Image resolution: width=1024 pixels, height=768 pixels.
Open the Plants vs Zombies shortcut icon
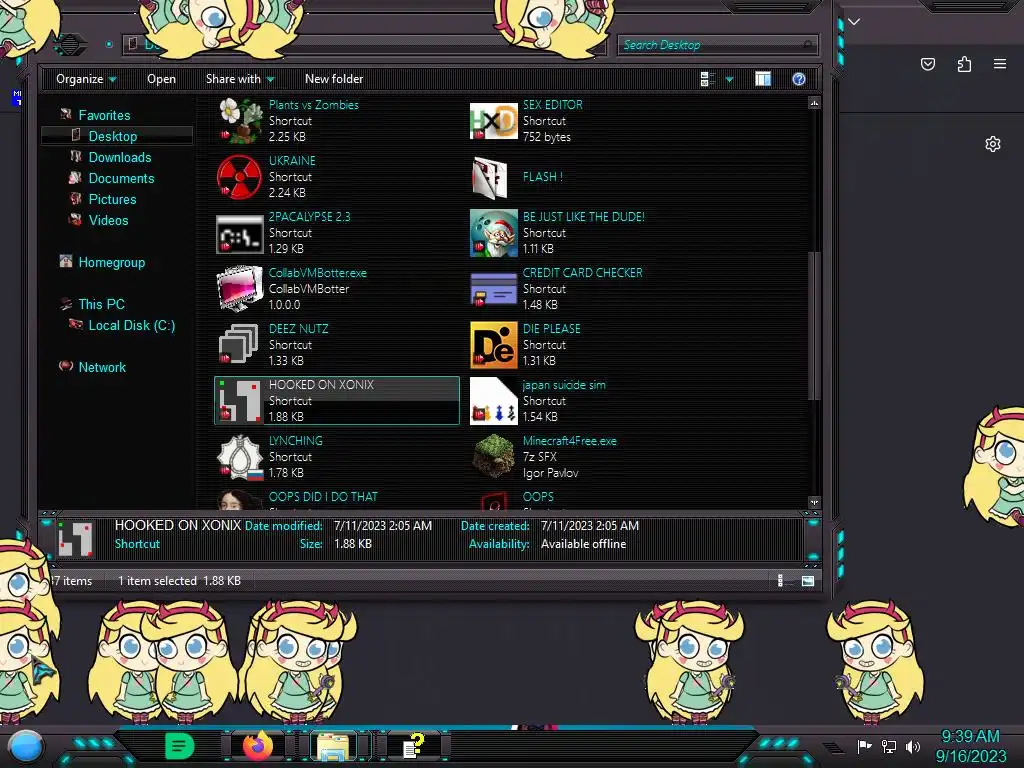coord(240,120)
